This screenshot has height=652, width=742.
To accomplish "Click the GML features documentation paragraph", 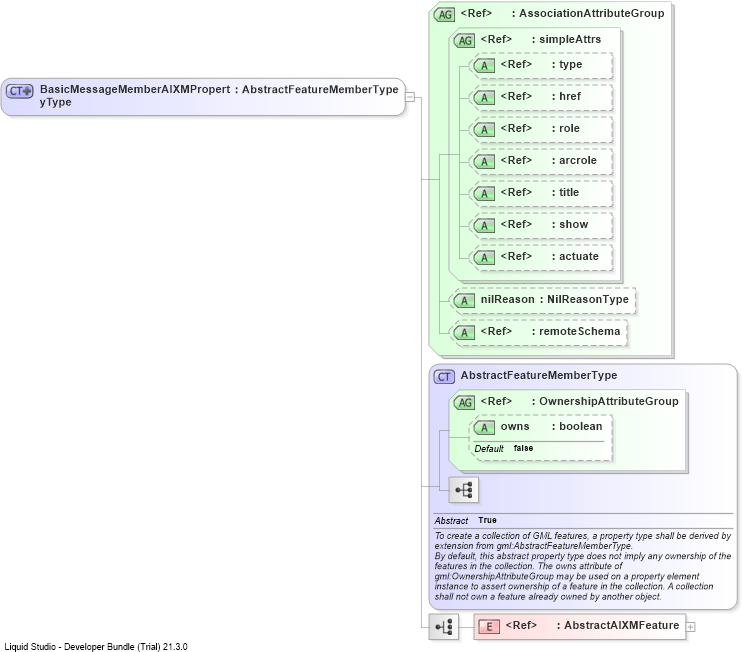I will pos(583,566).
